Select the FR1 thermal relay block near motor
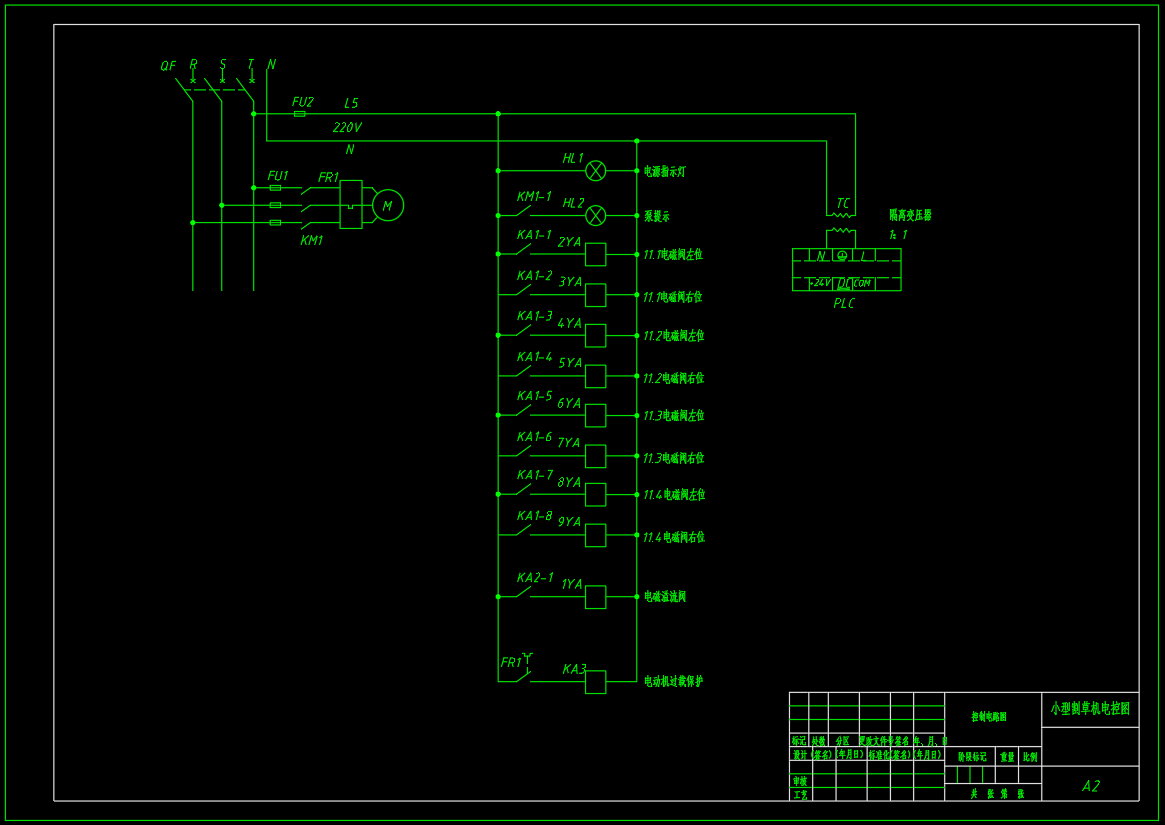 351,204
